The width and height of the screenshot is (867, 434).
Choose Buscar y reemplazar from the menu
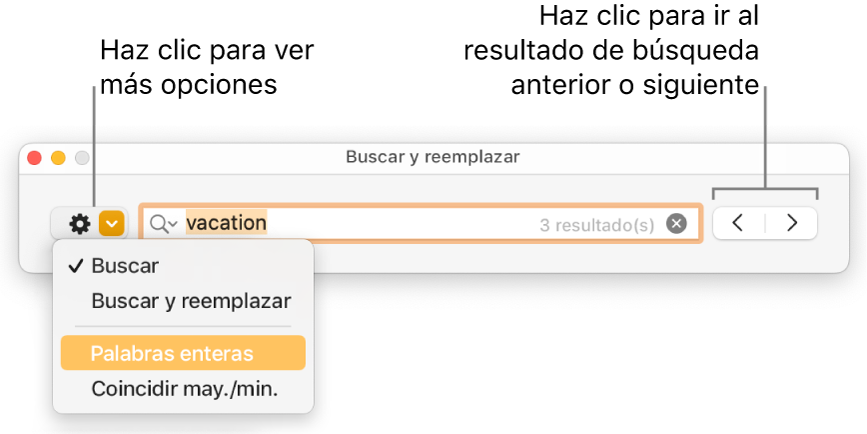[190, 300]
